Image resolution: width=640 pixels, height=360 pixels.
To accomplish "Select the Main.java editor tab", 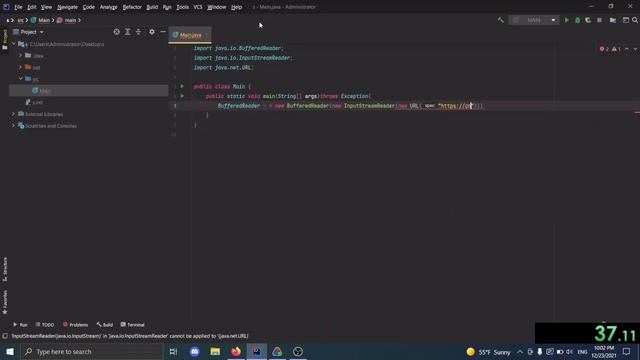I will point(190,35).
